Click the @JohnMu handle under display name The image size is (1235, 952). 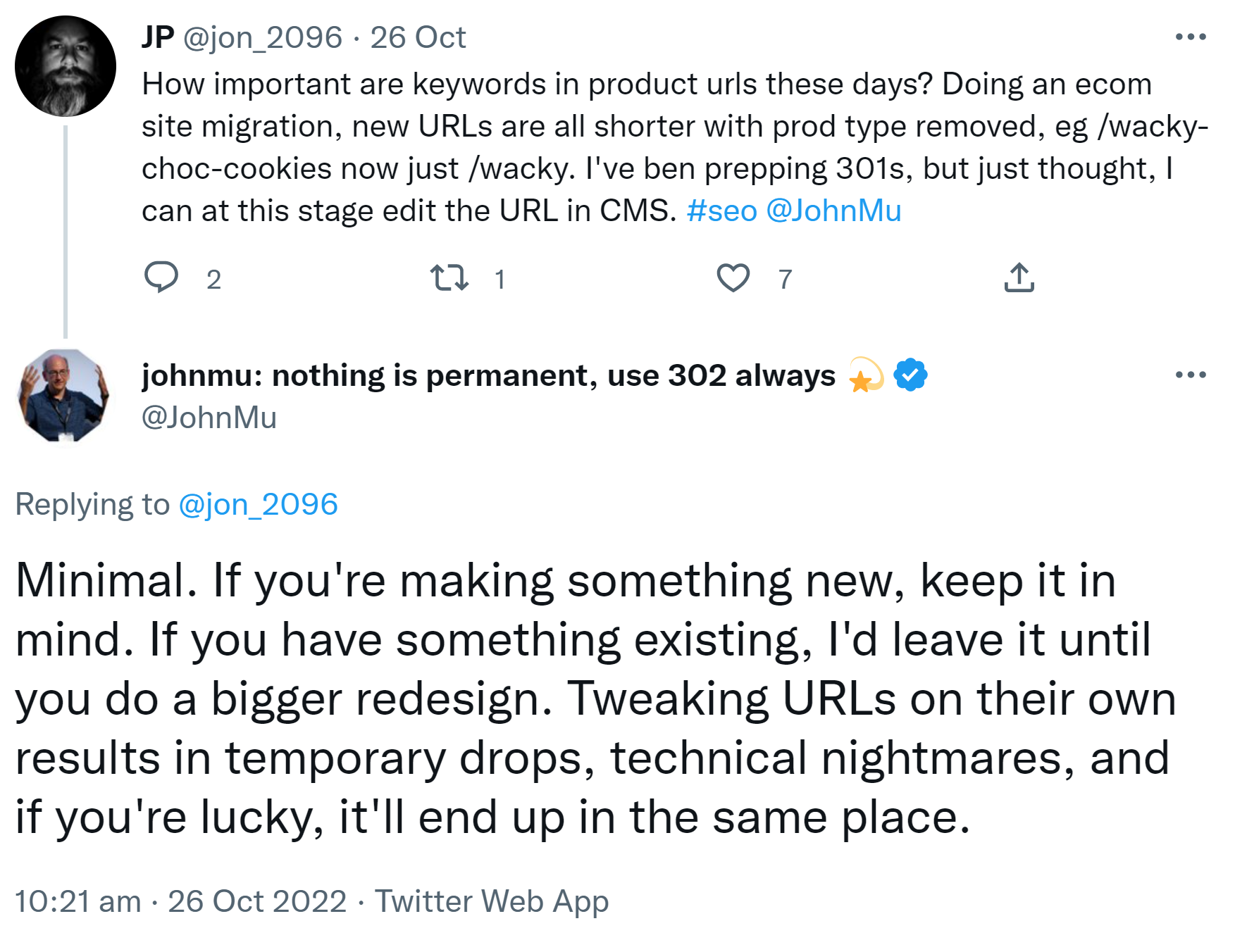tap(209, 418)
